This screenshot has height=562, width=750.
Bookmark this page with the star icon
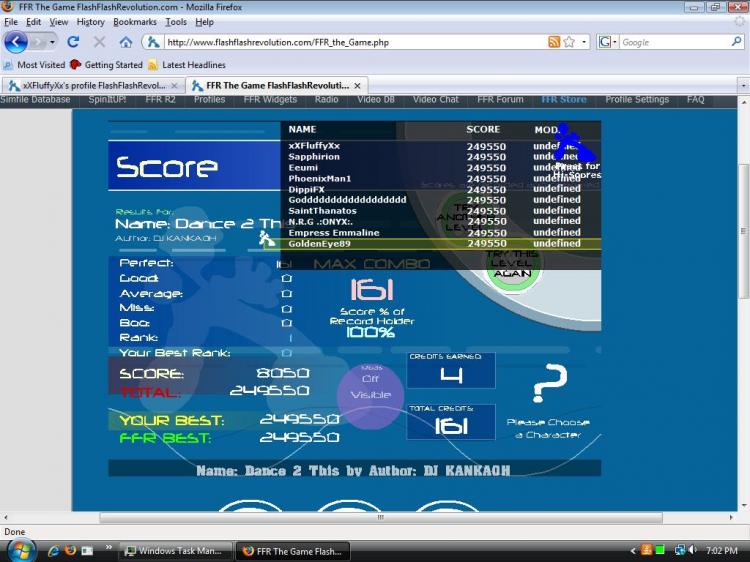pyautogui.click(x=569, y=42)
